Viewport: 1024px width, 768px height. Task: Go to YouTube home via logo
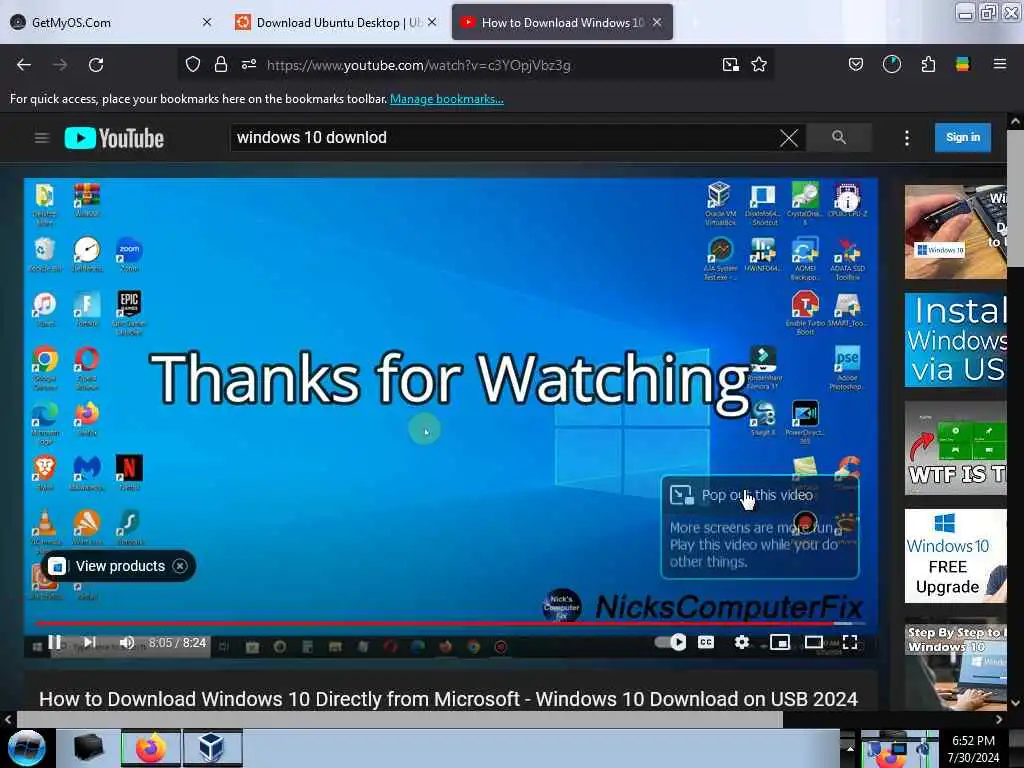[114, 138]
